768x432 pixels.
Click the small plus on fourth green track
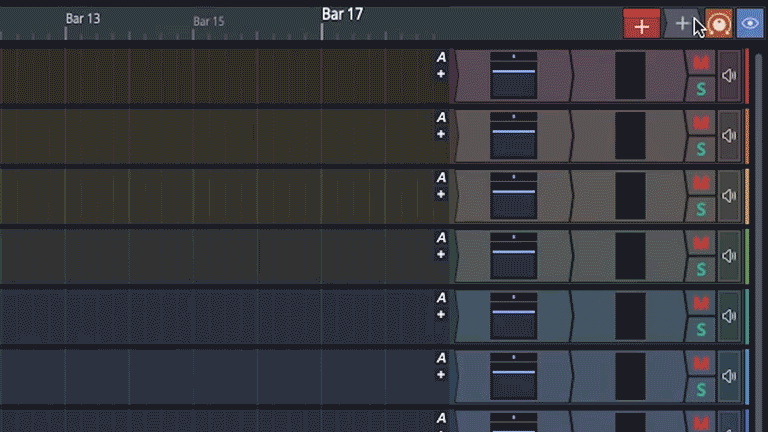click(441, 254)
